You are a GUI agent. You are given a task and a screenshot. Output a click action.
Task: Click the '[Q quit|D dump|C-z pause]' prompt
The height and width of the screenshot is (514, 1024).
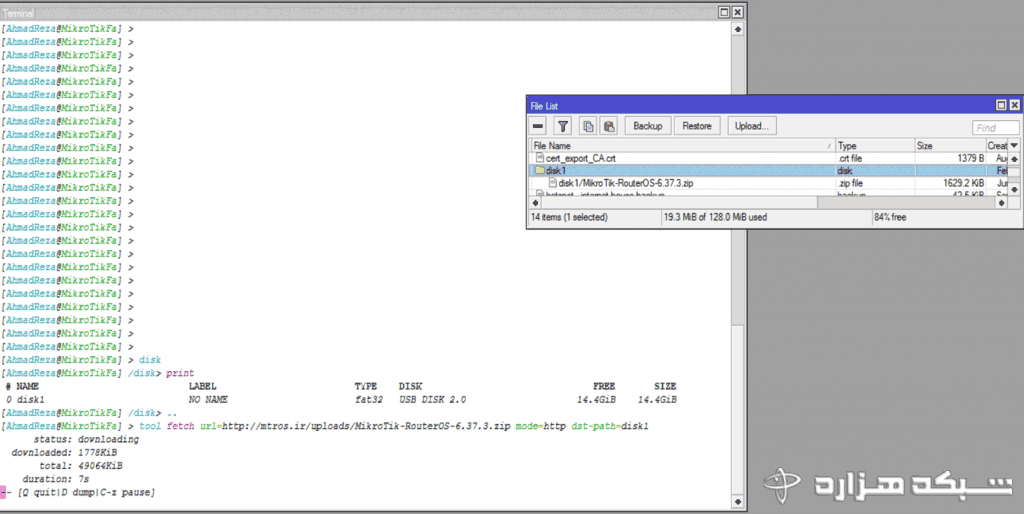pos(86,492)
